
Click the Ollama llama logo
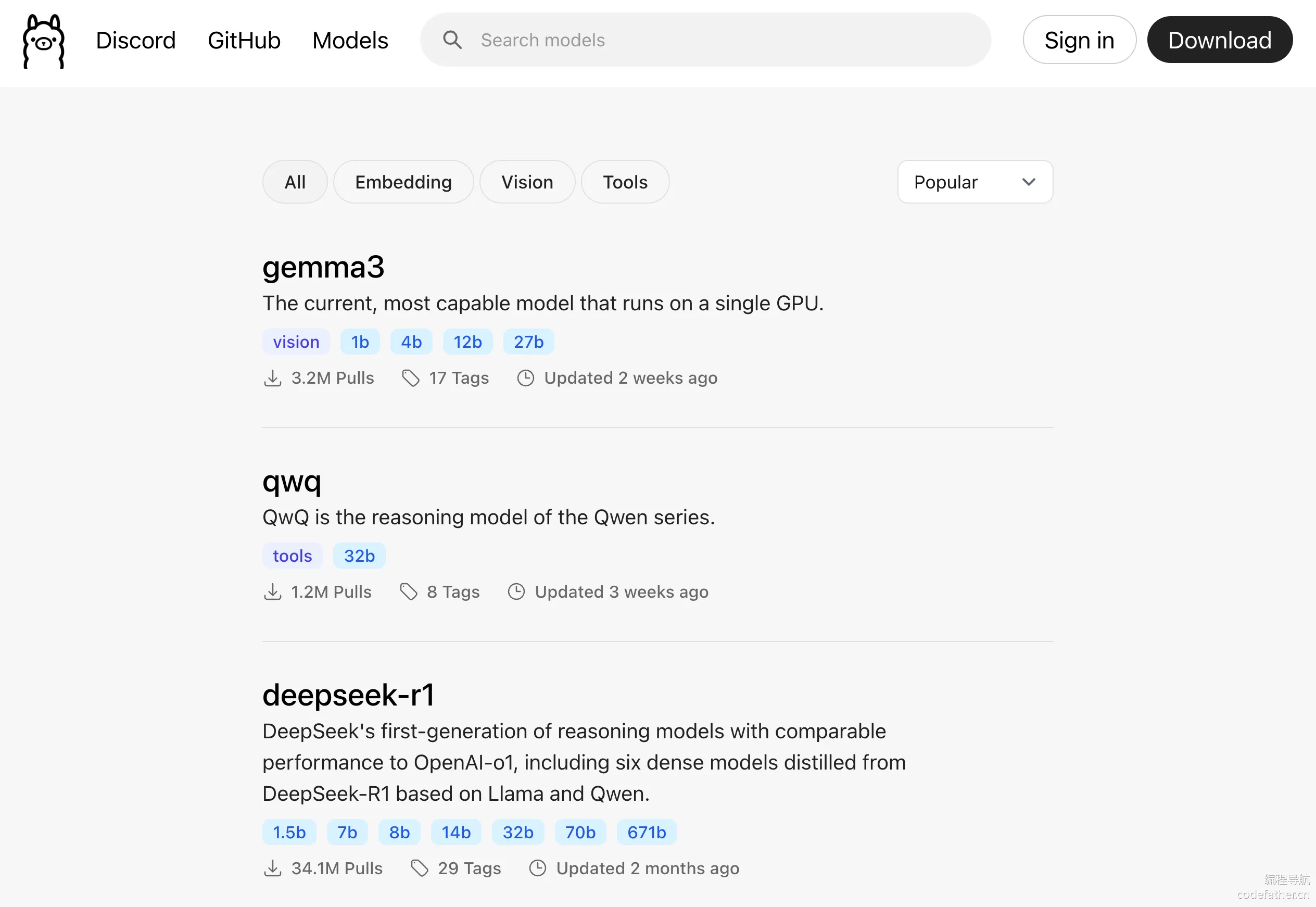click(44, 41)
